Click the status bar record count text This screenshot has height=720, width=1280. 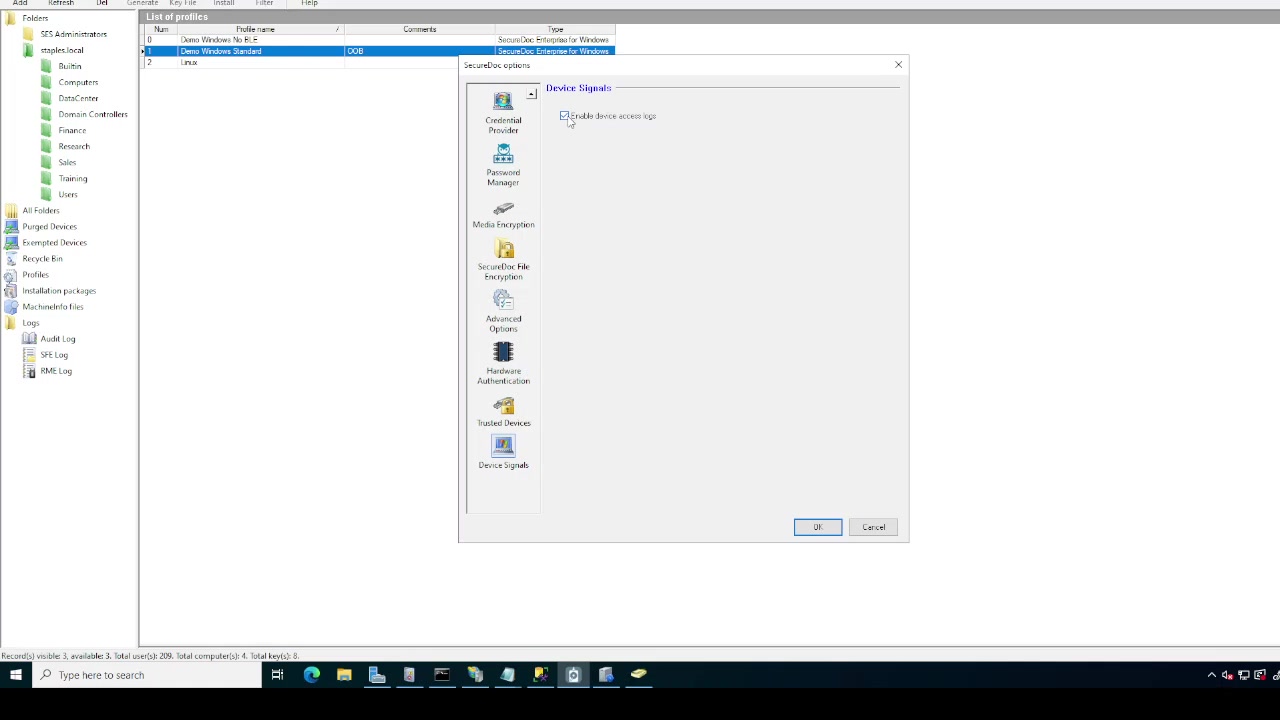click(150, 656)
